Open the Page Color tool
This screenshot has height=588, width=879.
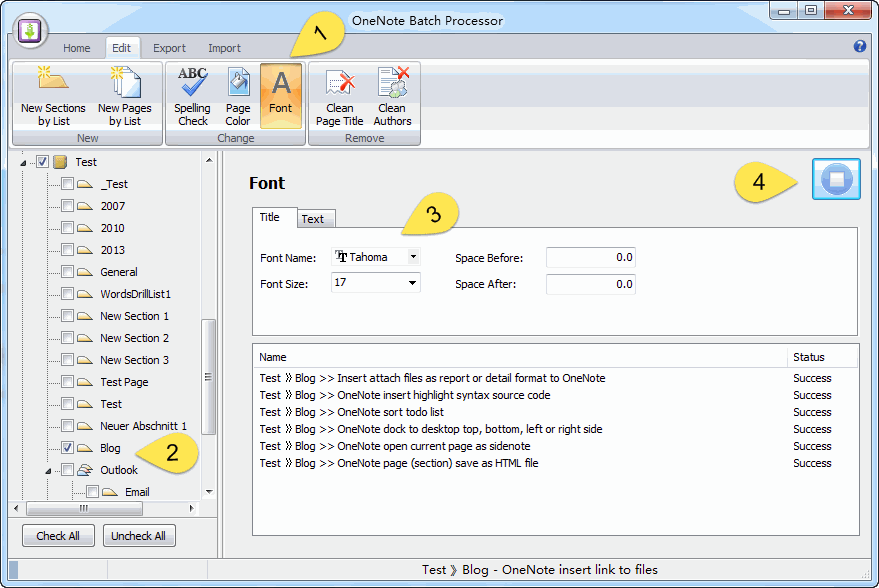tap(238, 96)
